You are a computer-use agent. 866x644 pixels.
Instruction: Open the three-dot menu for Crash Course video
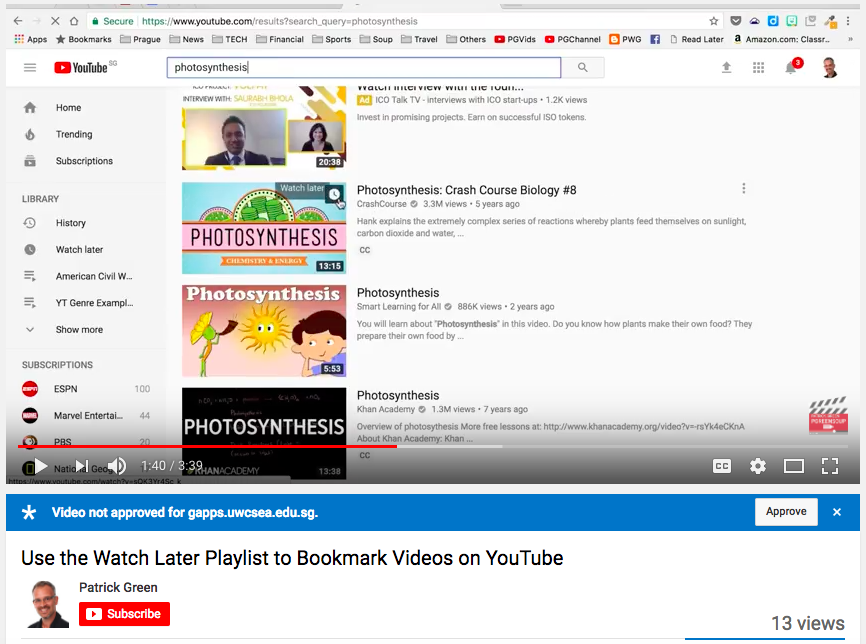click(744, 188)
